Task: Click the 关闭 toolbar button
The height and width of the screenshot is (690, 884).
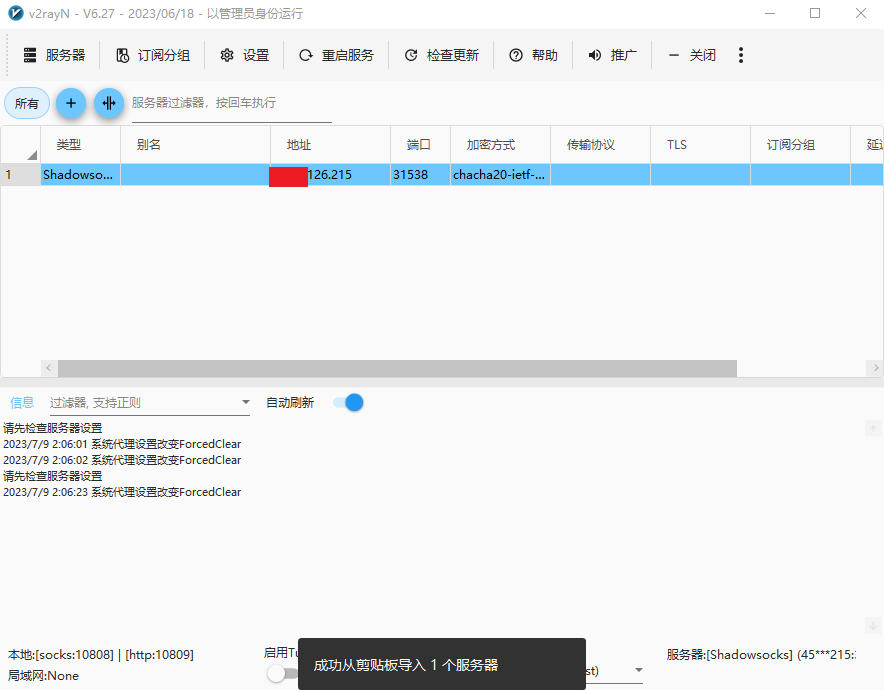Action: point(691,55)
